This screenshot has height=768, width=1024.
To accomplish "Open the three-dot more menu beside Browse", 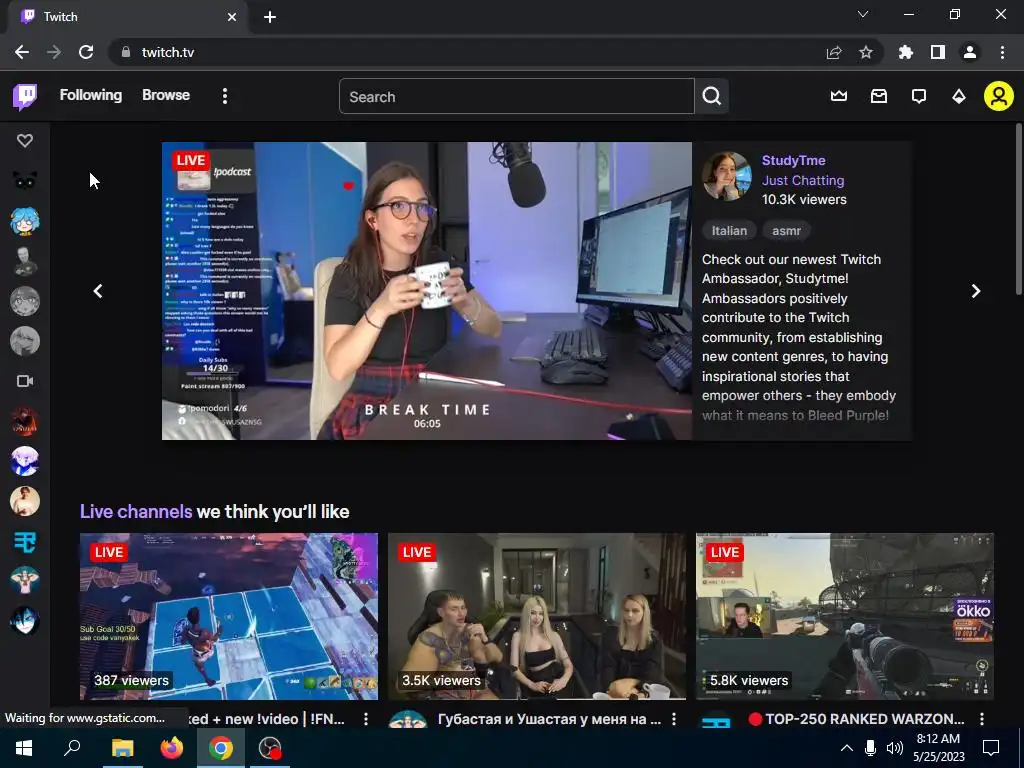I will point(225,96).
